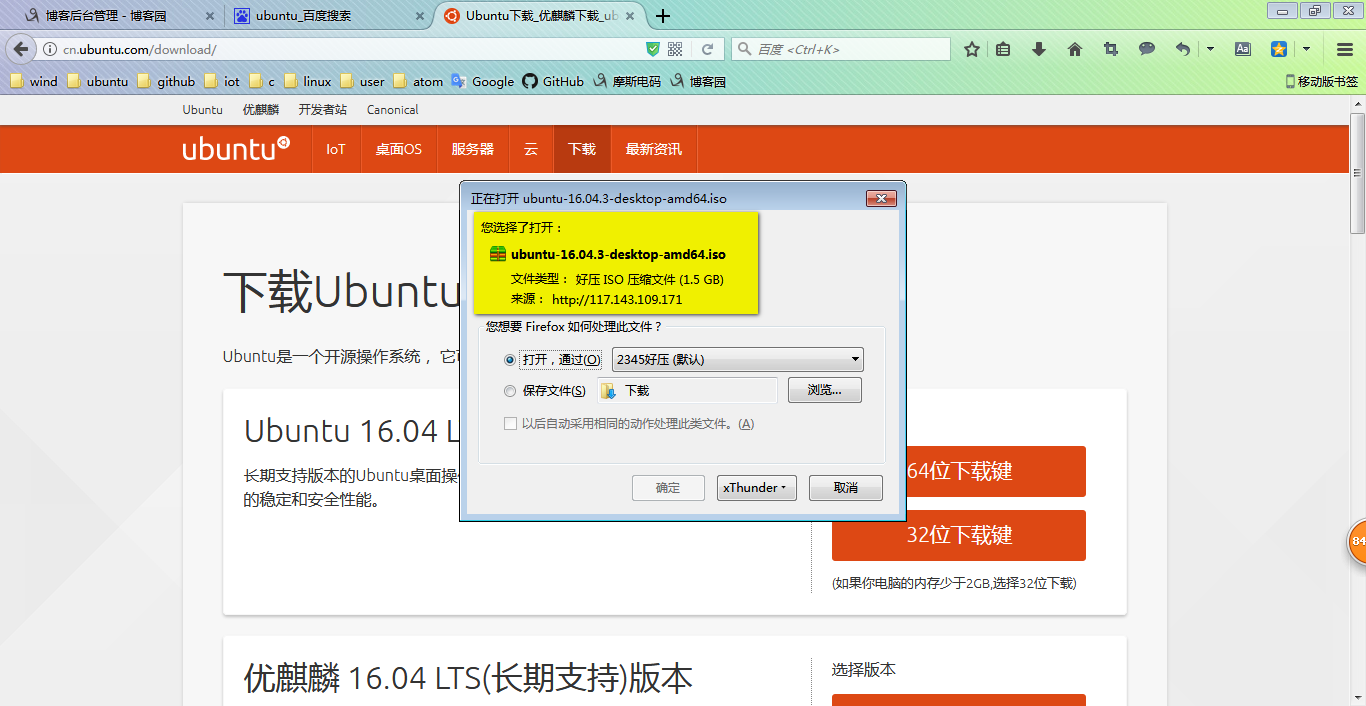1366x706 pixels.
Task: Reload the current Ubuntu download page
Action: click(709, 47)
